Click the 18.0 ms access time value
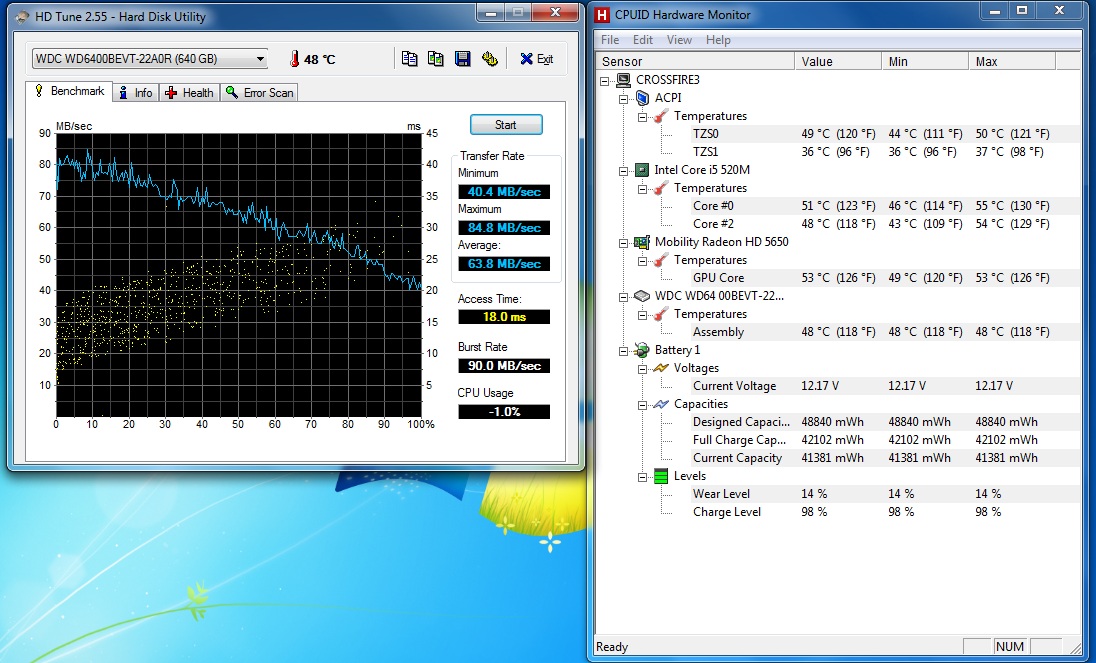1096x663 pixels. tap(504, 316)
